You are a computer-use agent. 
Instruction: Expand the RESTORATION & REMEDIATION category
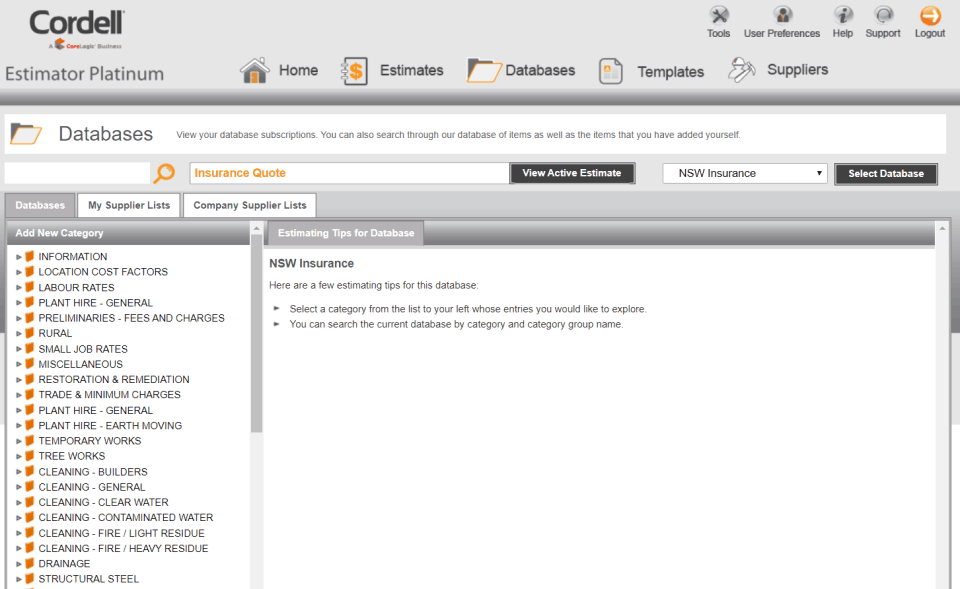pyautogui.click(x=18, y=380)
